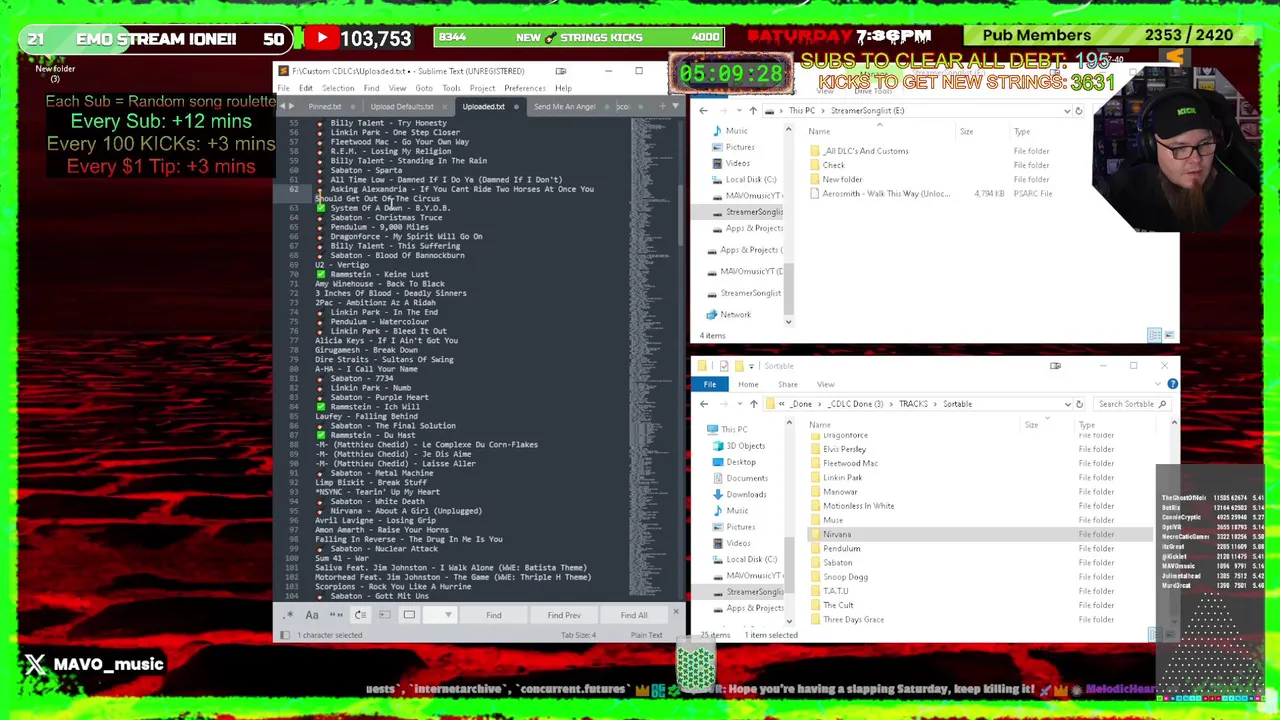This screenshot has width=1280, height=720.
Task: Toggle wrap search option in find bar
Action: click(360, 615)
